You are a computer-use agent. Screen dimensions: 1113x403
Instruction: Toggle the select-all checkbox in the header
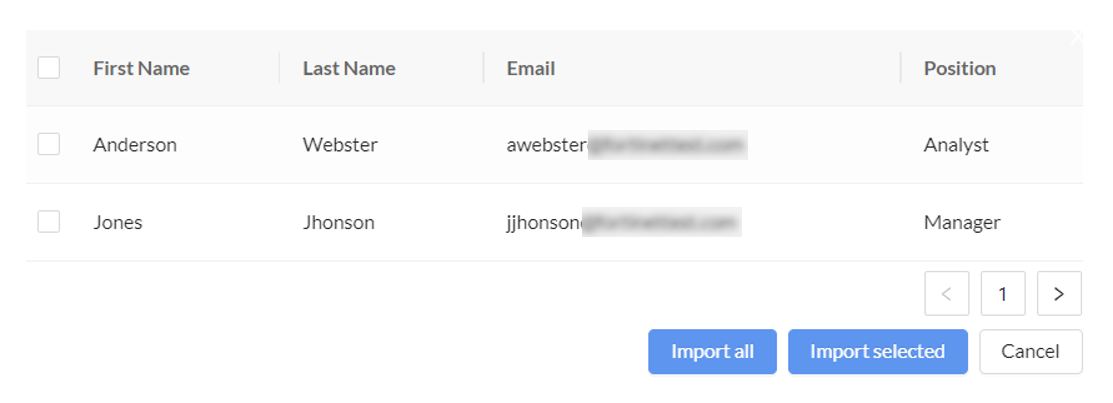click(x=48, y=68)
